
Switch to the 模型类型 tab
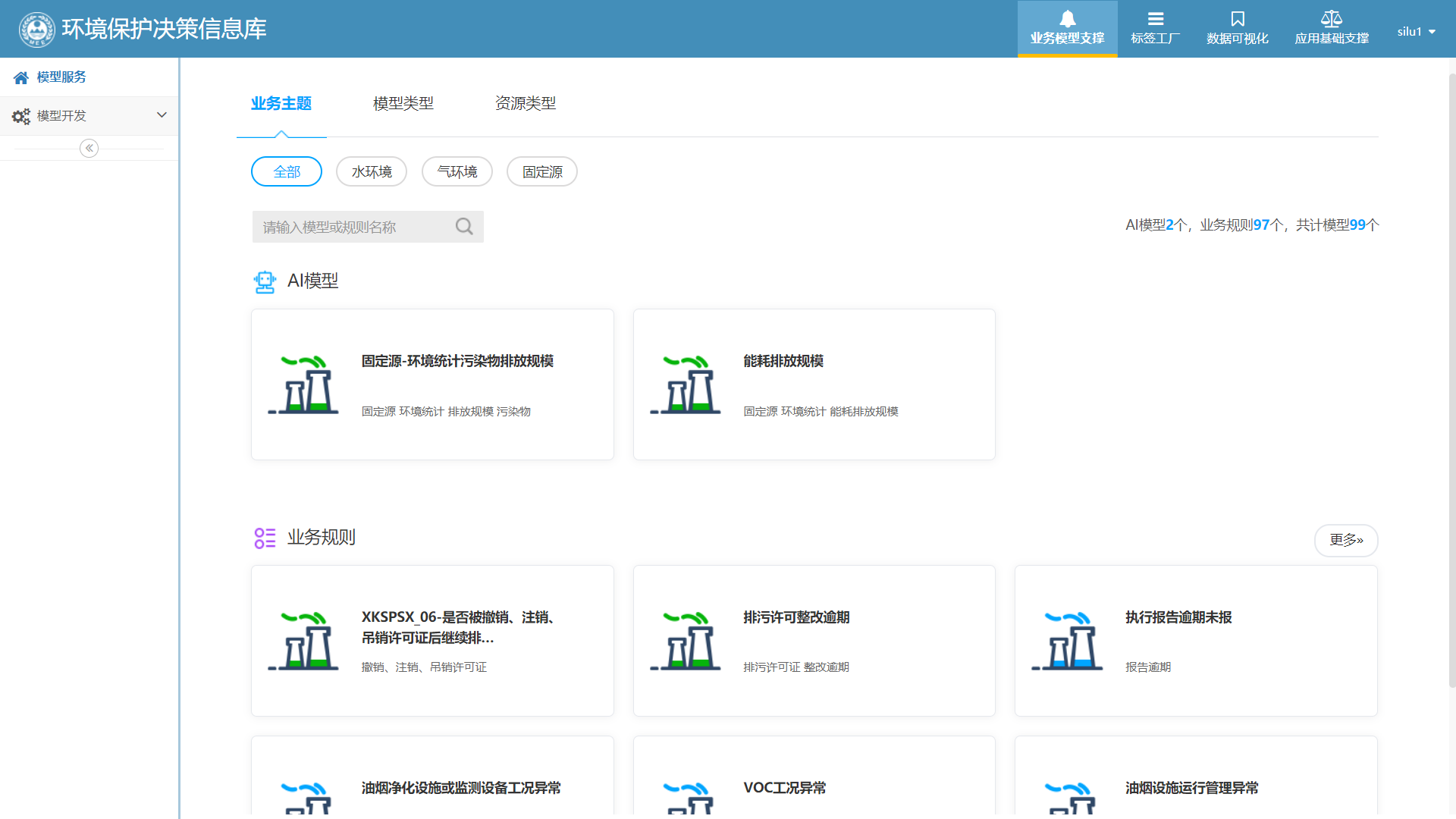coord(403,103)
